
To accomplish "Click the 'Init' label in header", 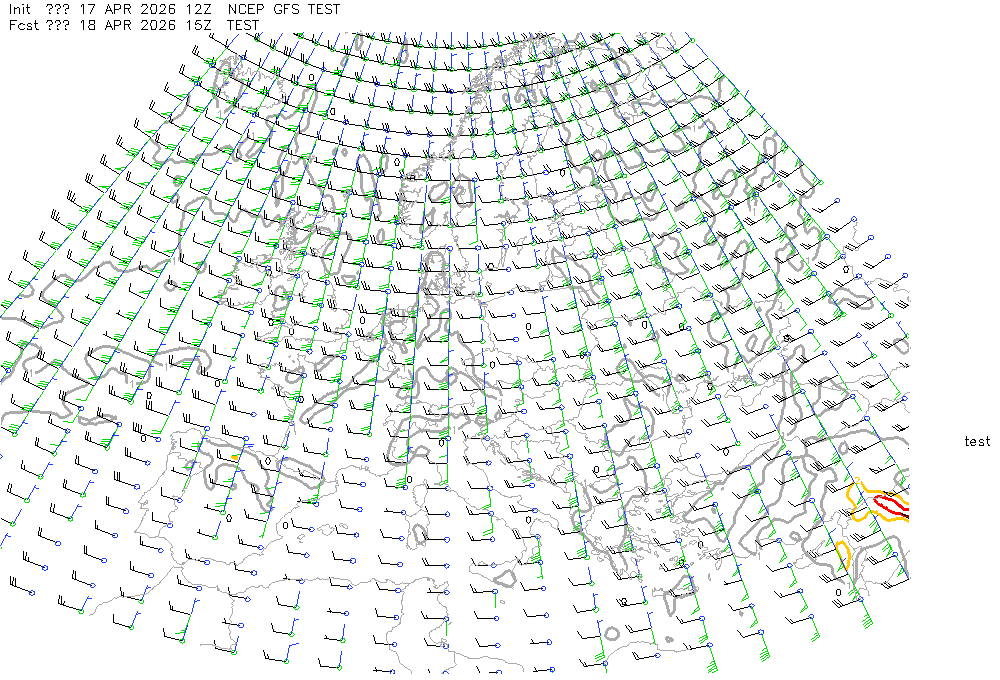I will [x=21, y=9].
